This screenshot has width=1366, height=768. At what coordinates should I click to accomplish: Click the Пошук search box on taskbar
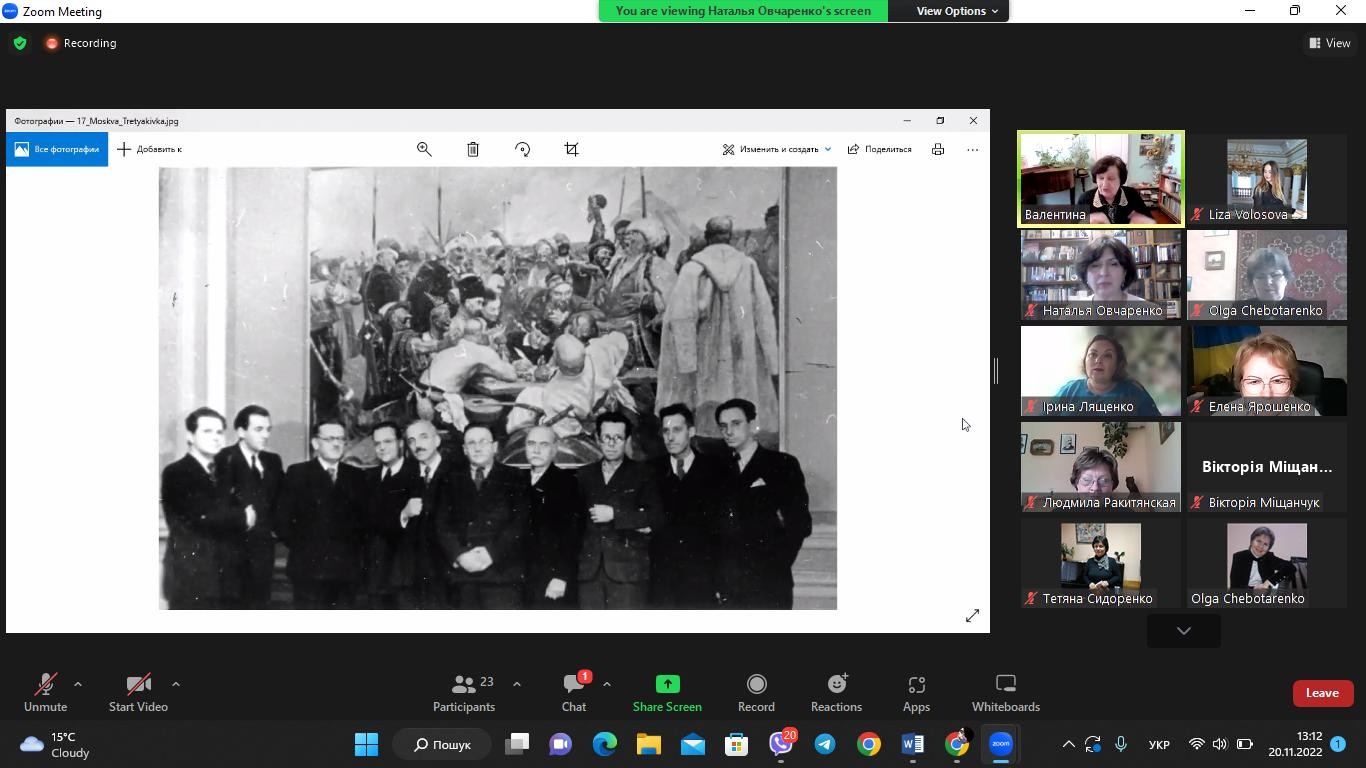442,744
